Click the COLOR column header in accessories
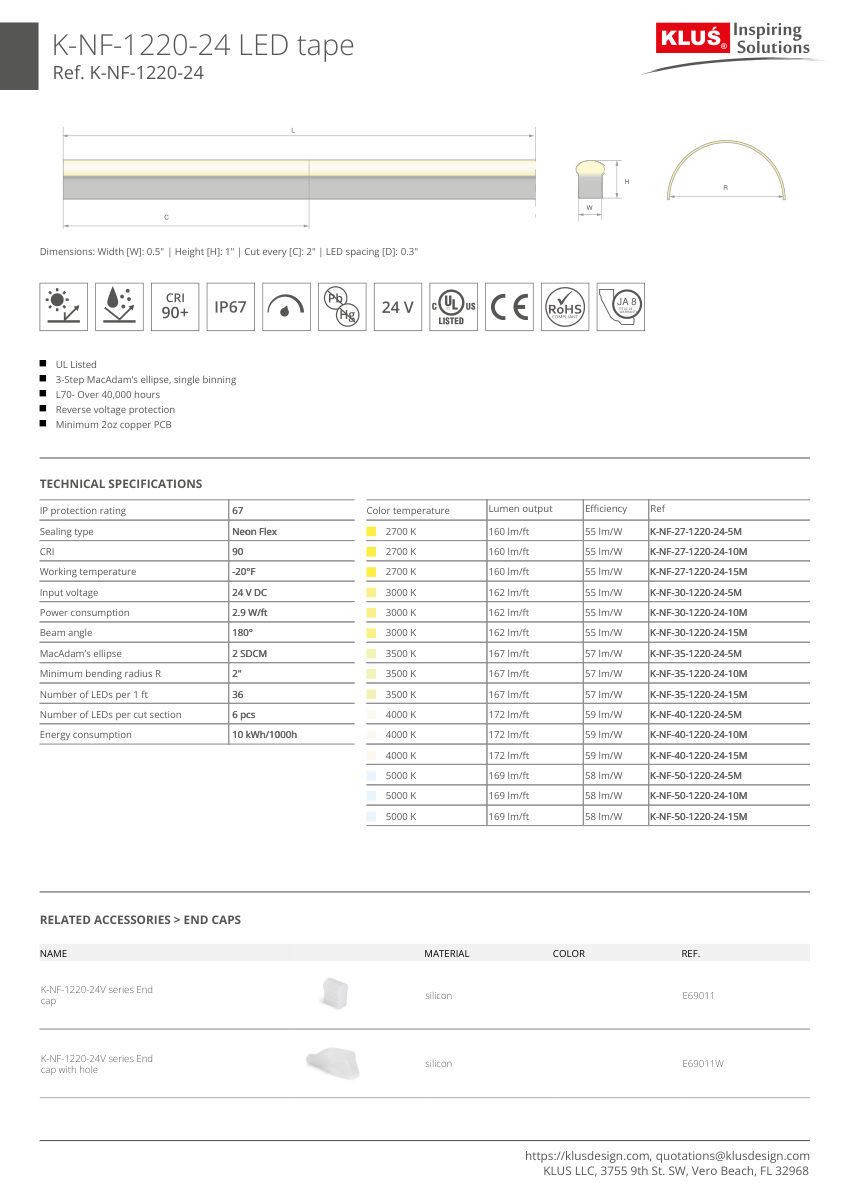 point(569,953)
